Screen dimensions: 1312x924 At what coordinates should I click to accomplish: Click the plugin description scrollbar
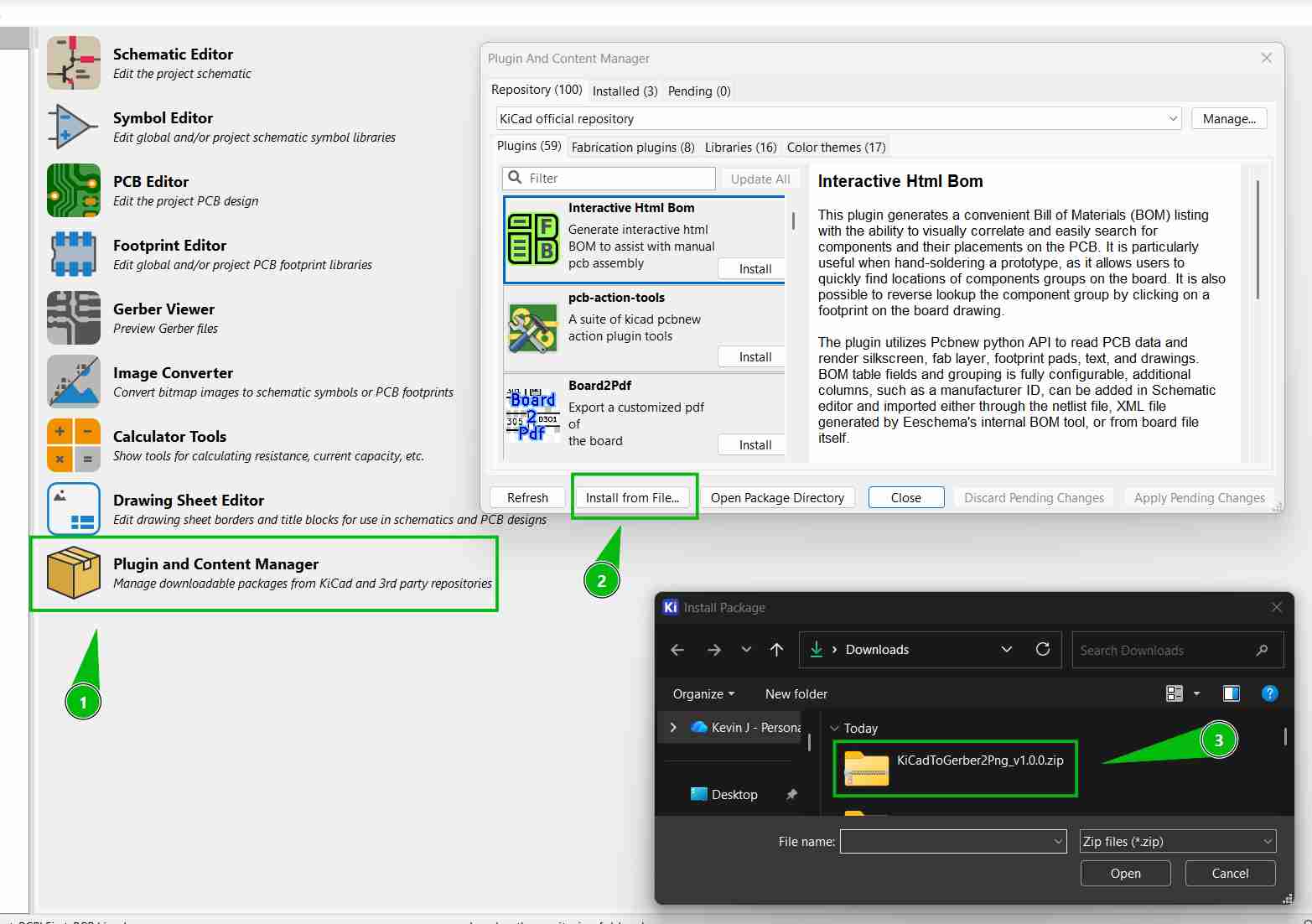(x=1258, y=240)
